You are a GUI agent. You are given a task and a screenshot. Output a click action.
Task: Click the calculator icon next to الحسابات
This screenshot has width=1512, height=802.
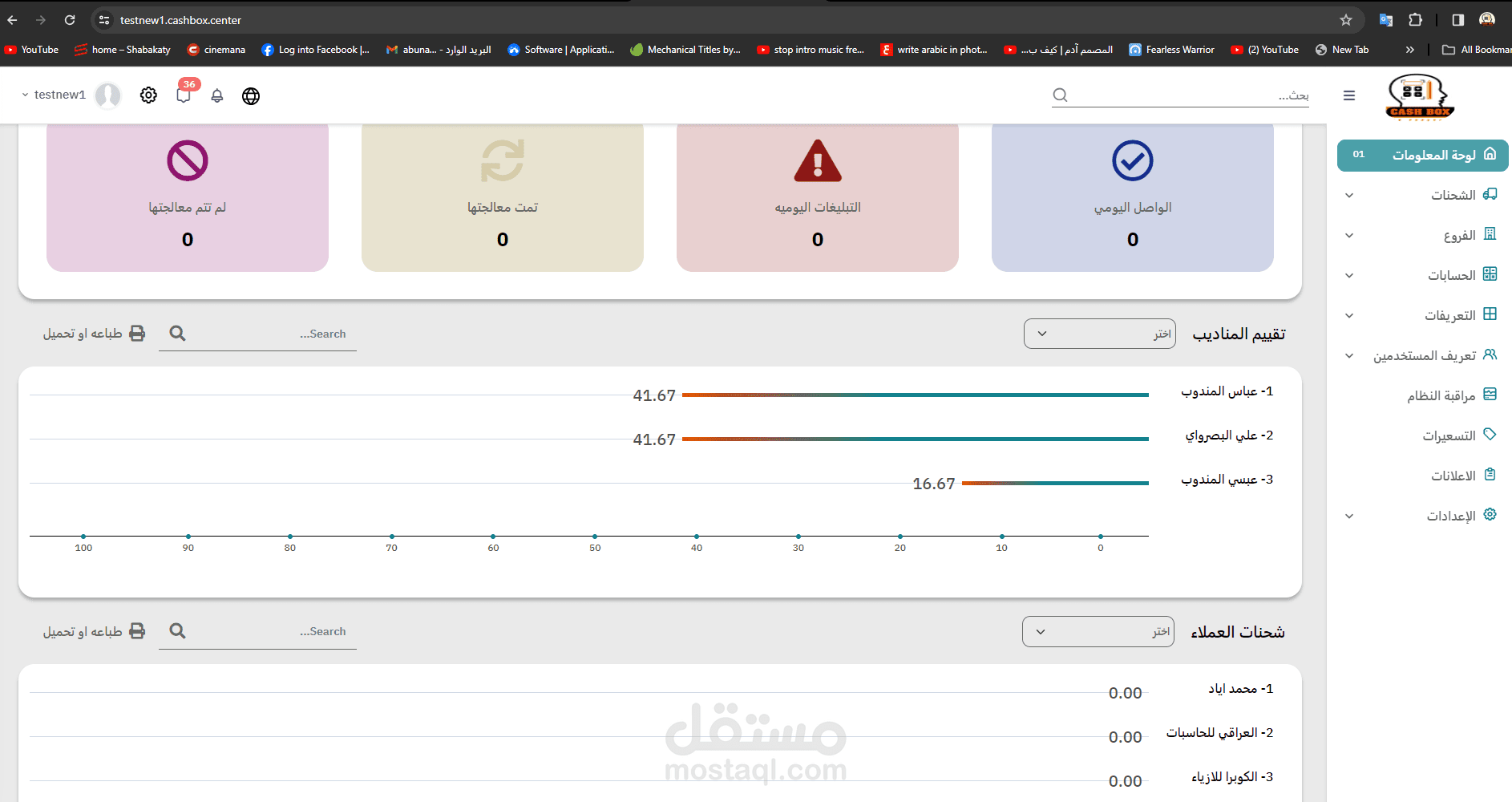pos(1490,274)
